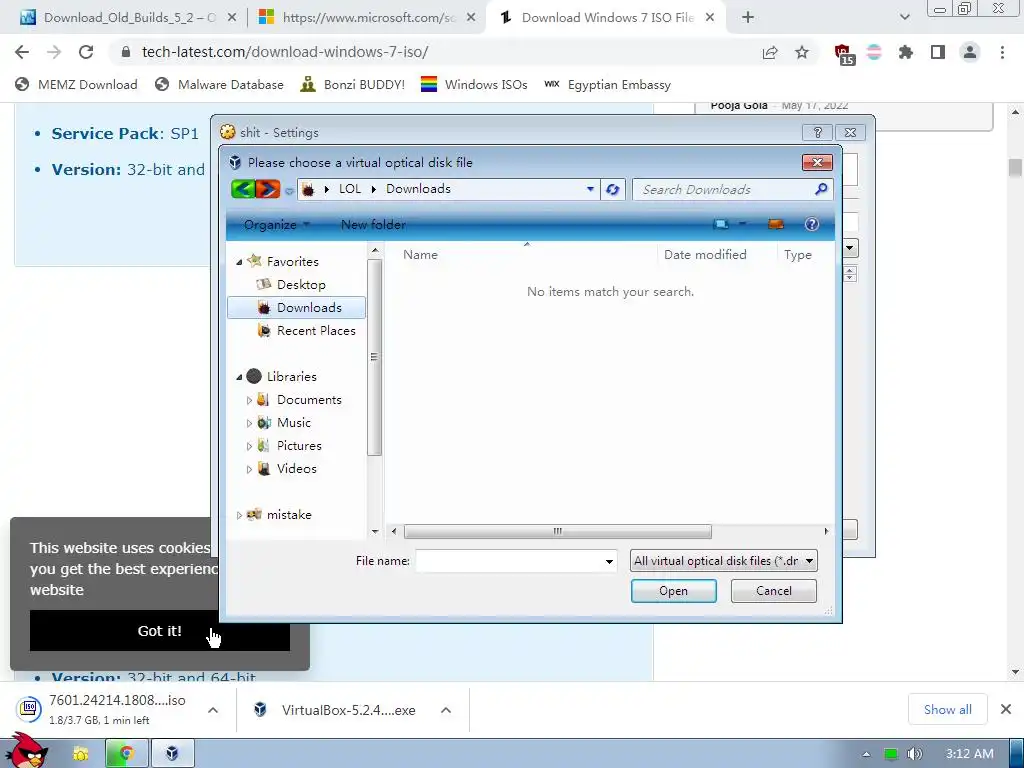Open Chrome side panel icon
The width and height of the screenshot is (1024, 768).
pyautogui.click(x=938, y=52)
